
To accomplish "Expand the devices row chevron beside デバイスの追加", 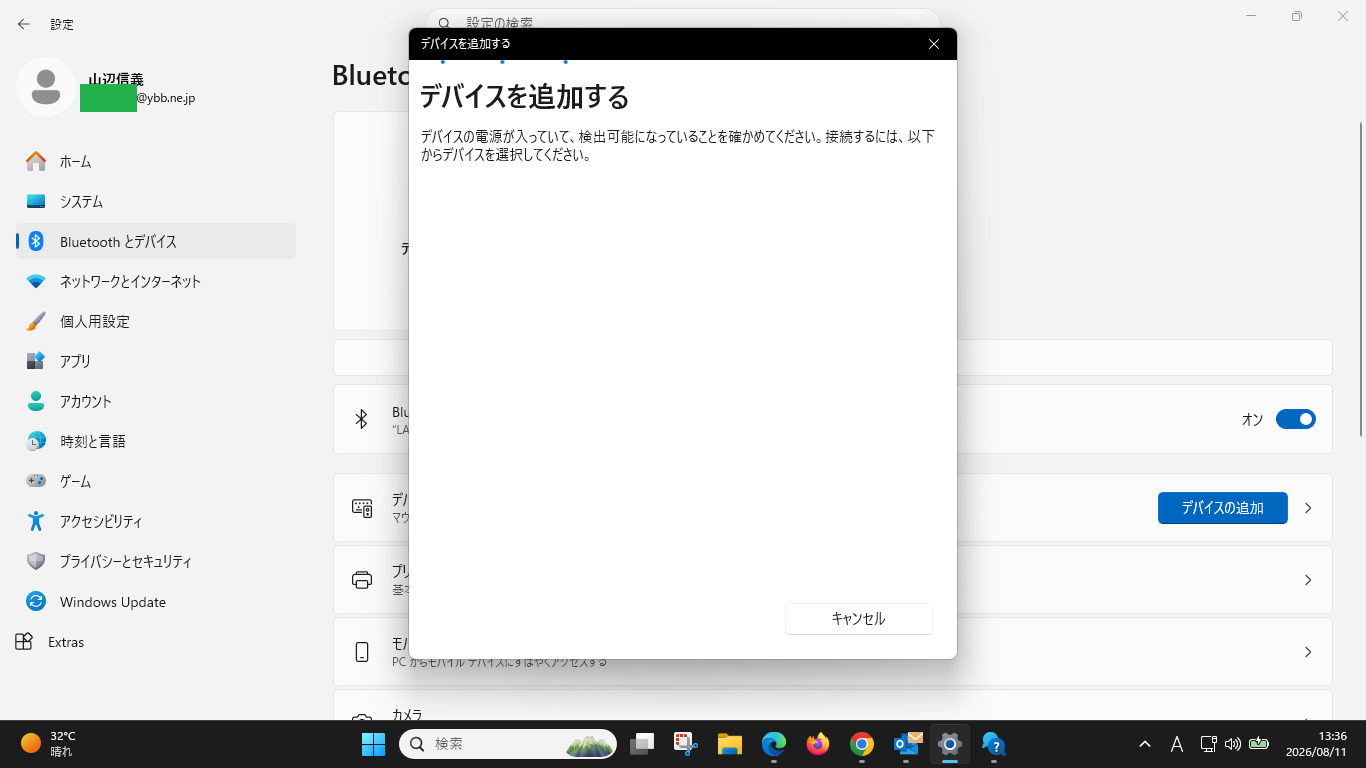I will click(x=1308, y=508).
